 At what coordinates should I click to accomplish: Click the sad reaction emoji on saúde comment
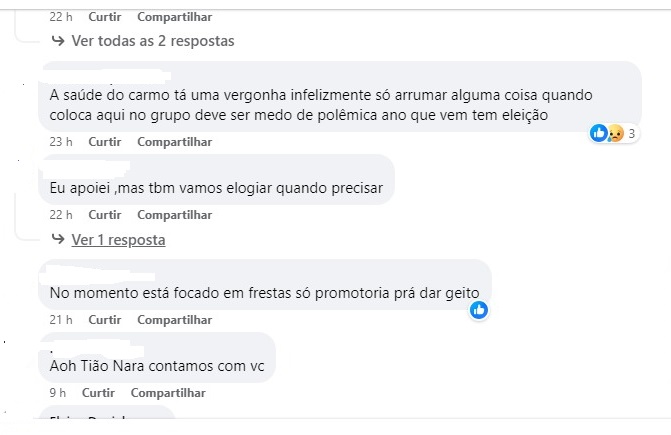click(615, 133)
